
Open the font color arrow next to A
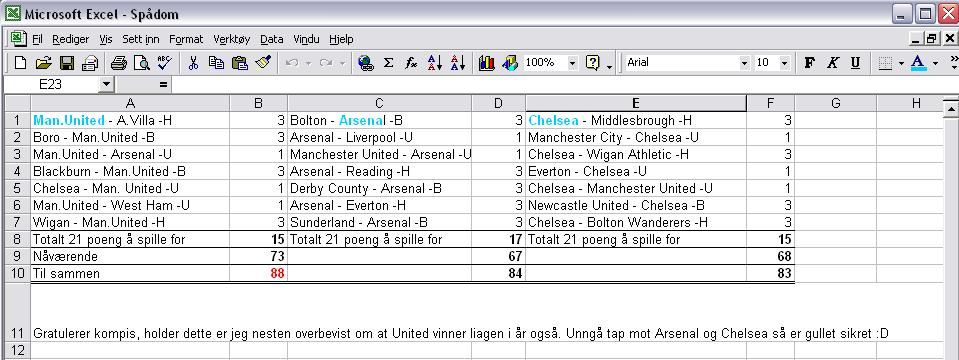pos(935,62)
